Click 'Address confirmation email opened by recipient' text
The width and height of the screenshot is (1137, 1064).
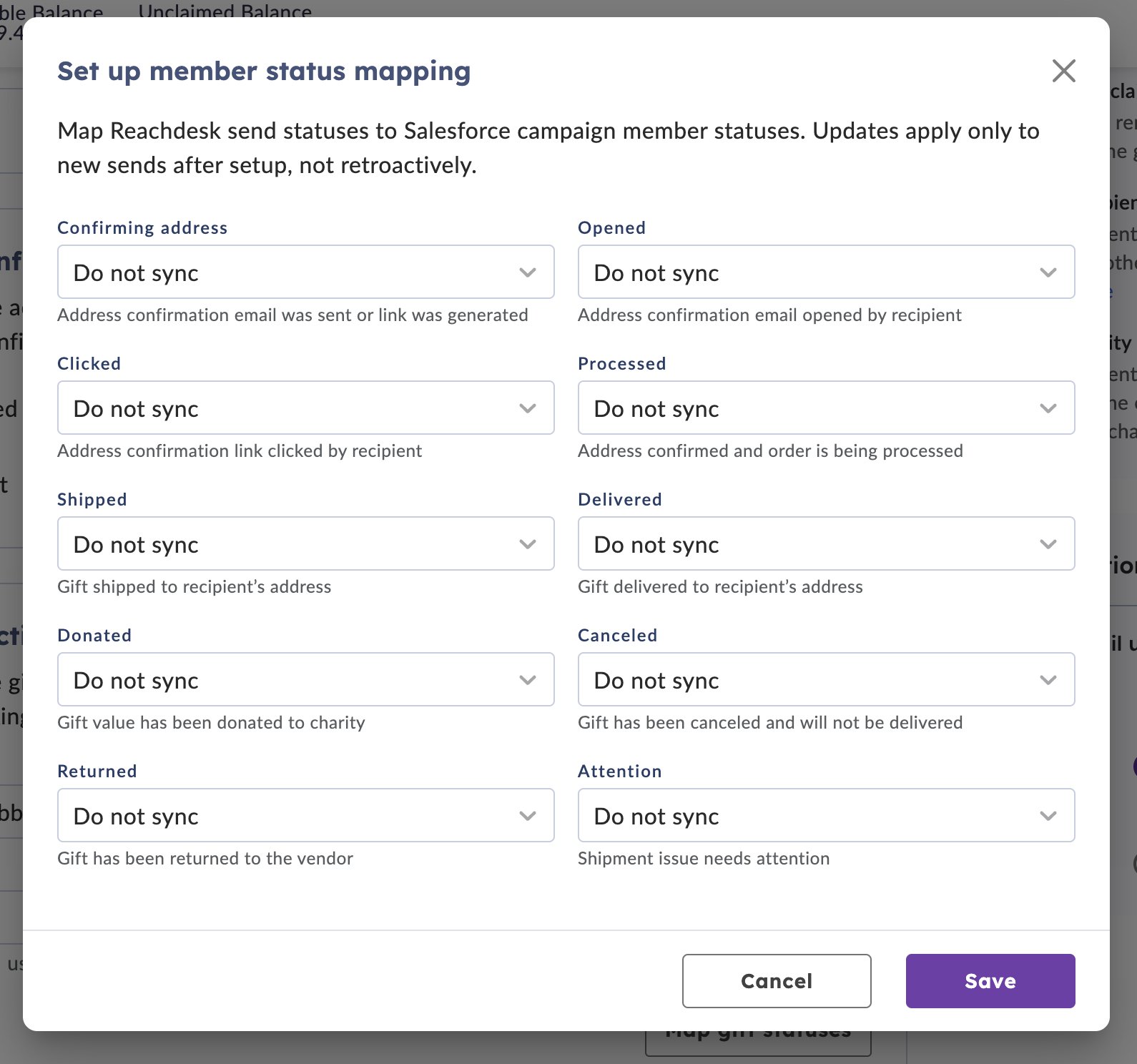point(769,315)
